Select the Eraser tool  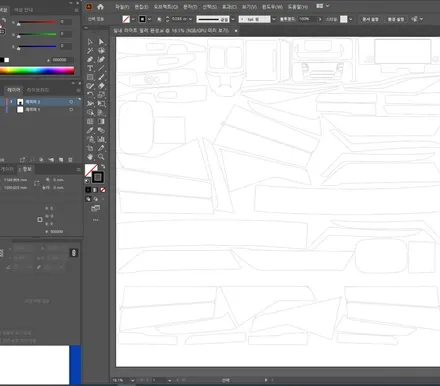pos(101,86)
